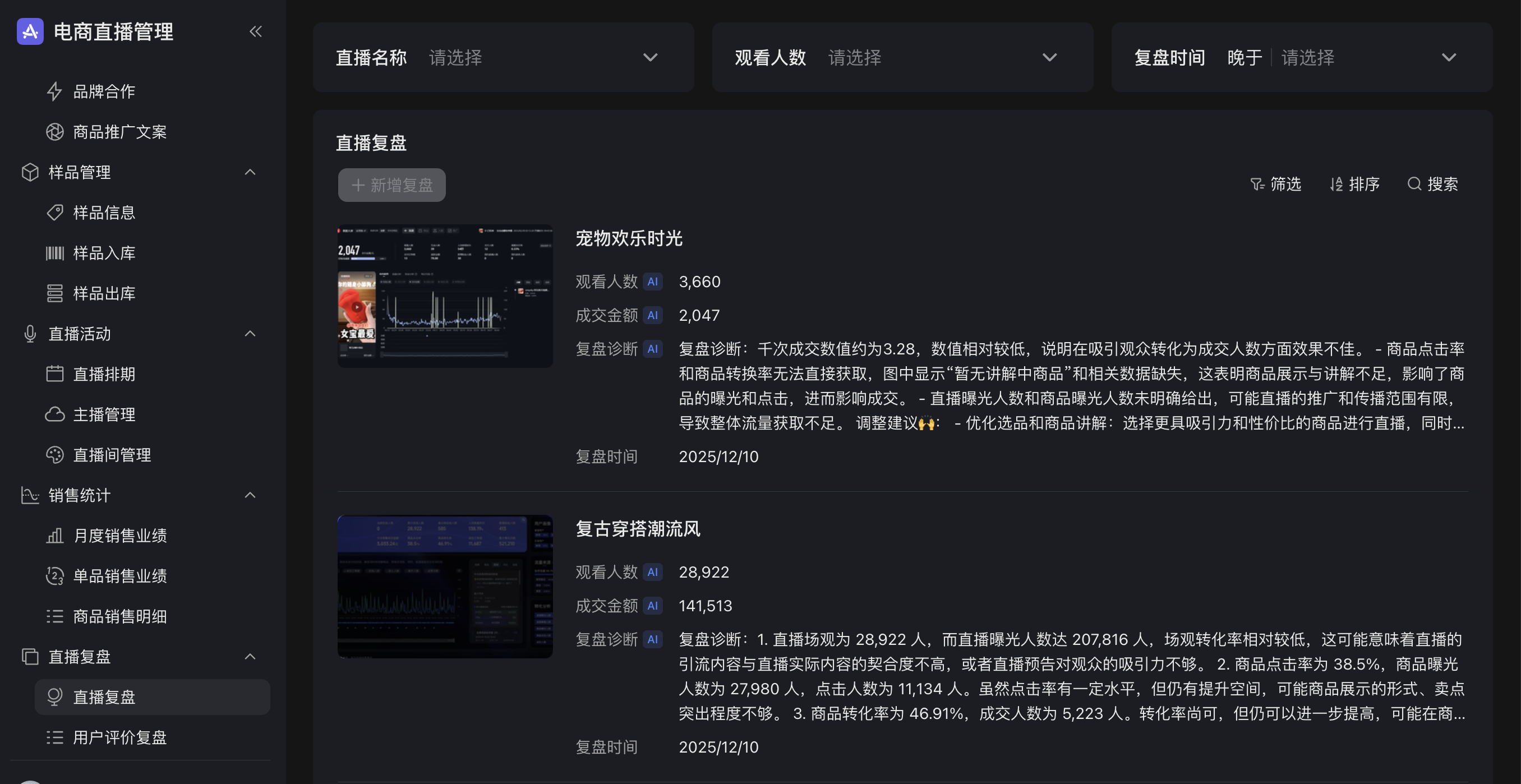Open the 宠物欢乐时光 screenshot thumbnail
The width and height of the screenshot is (1521, 784).
click(x=445, y=296)
